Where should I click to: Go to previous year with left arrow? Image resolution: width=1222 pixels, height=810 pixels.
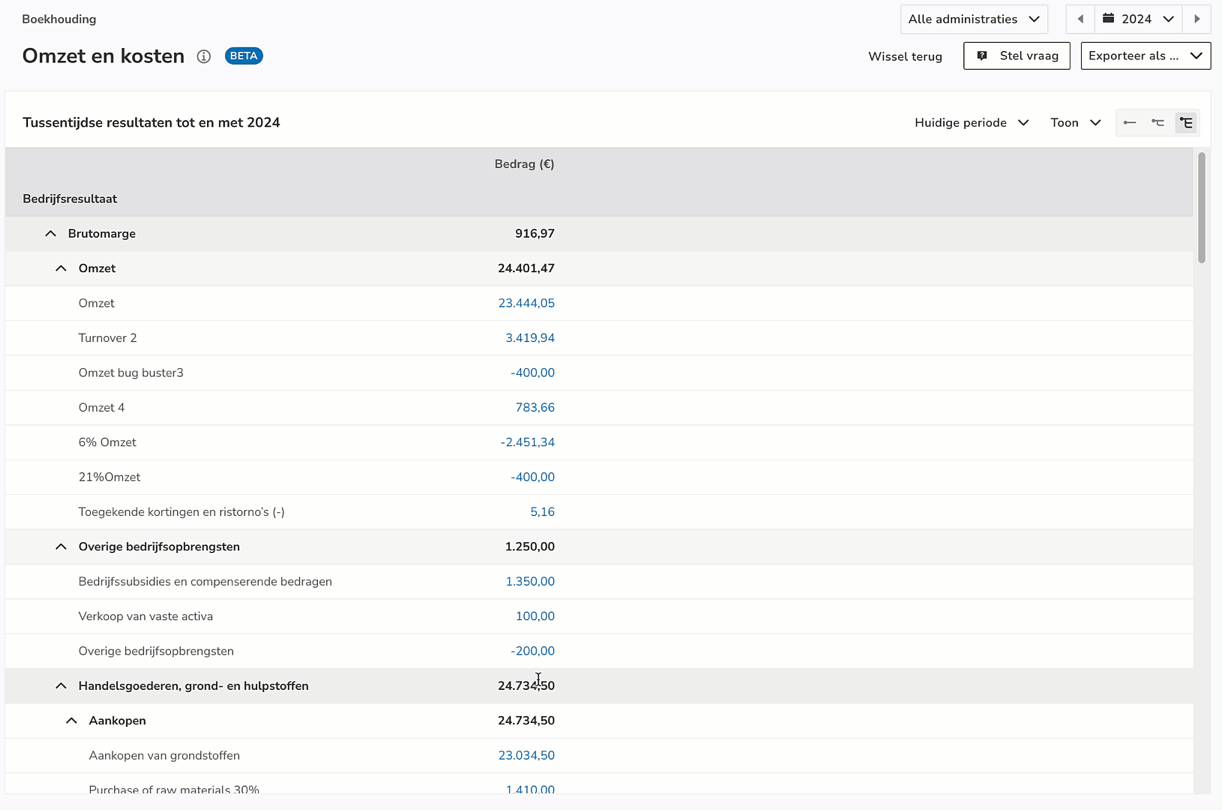pos(1080,19)
